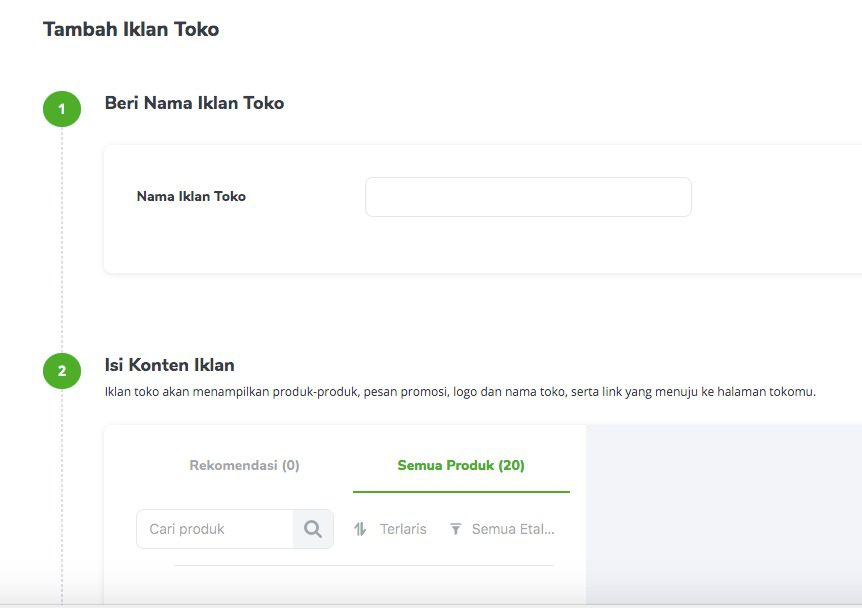Viewport: 862px width, 608px height.
Task: Focus the Nama Iklan Toko text field
Action: coord(528,197)
